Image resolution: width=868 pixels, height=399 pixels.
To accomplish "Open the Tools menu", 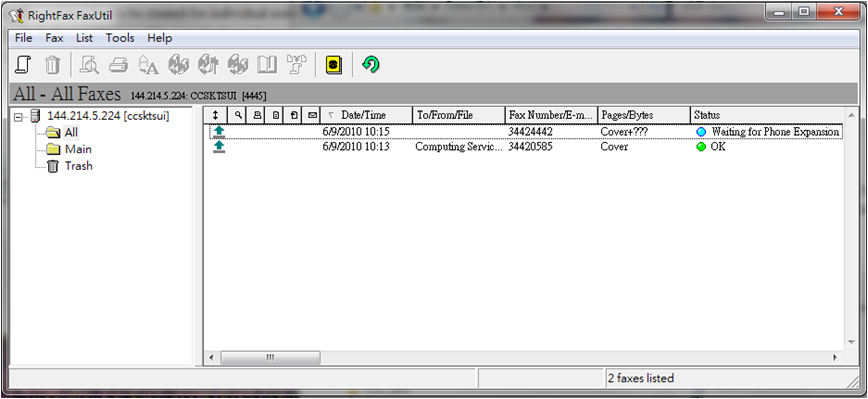I will click(120, 38).
